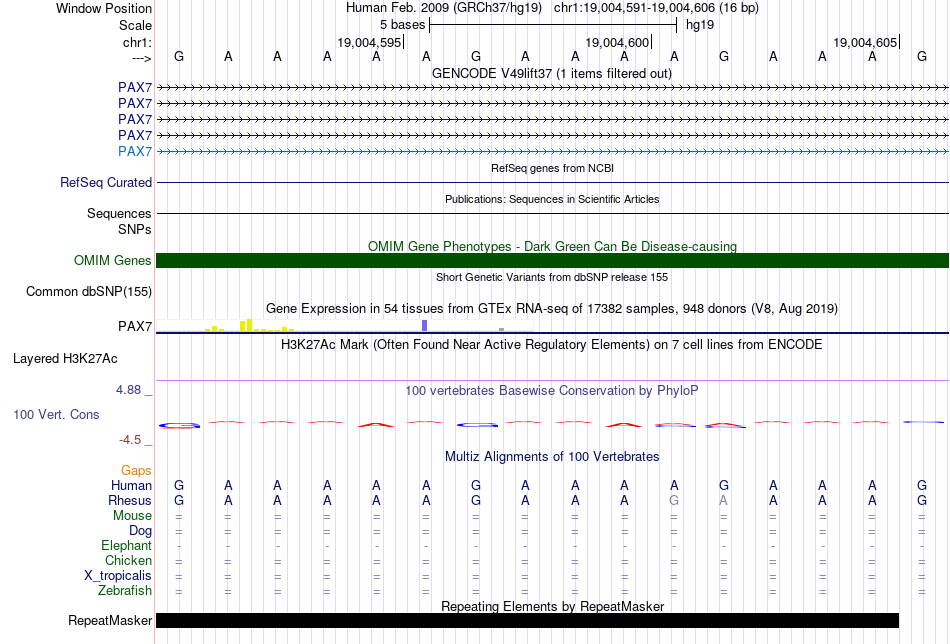Select the chr1: base position label
The image size is (950, 644).
tap(137, 42)
